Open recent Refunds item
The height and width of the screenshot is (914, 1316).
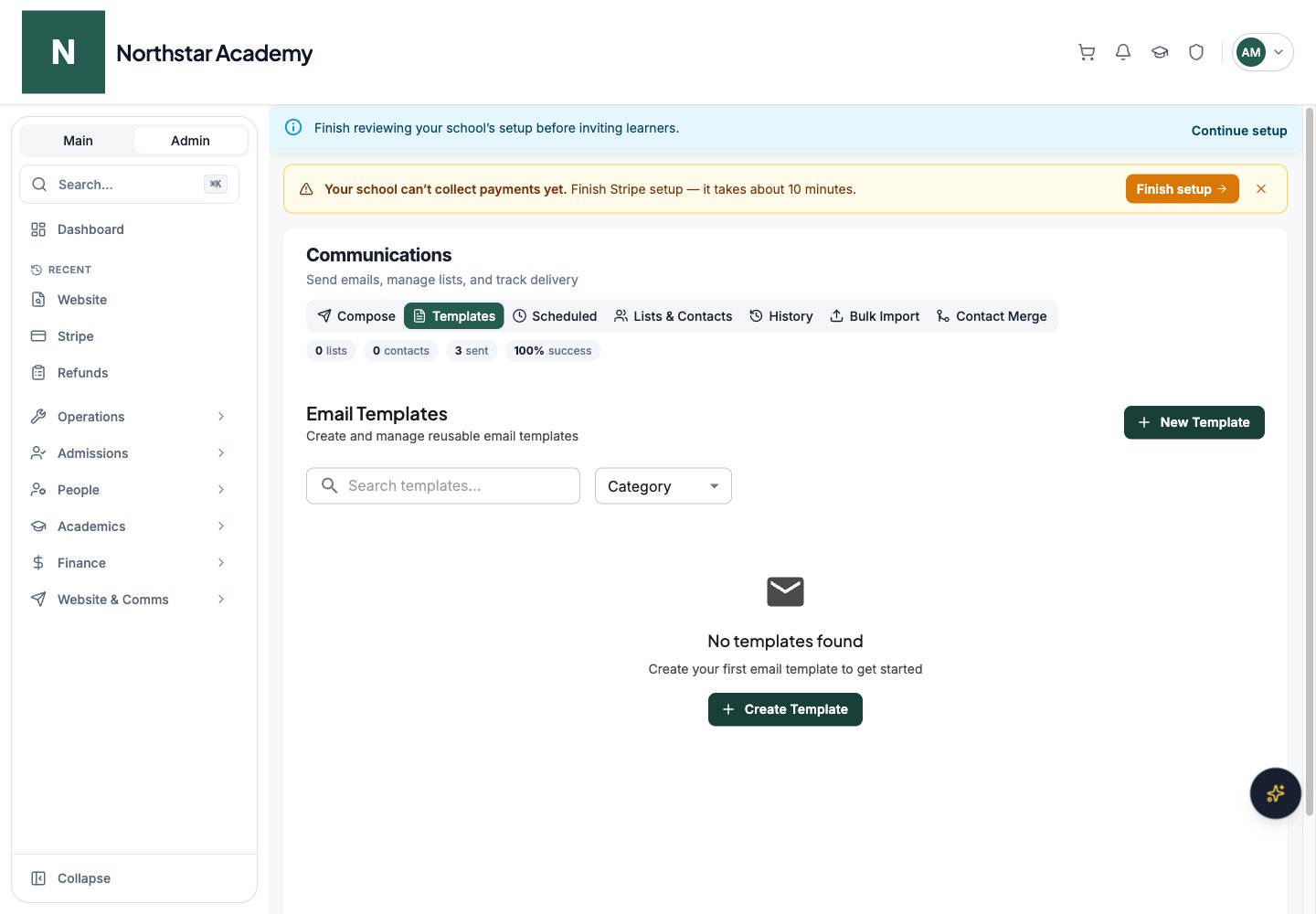pos(129,373)
